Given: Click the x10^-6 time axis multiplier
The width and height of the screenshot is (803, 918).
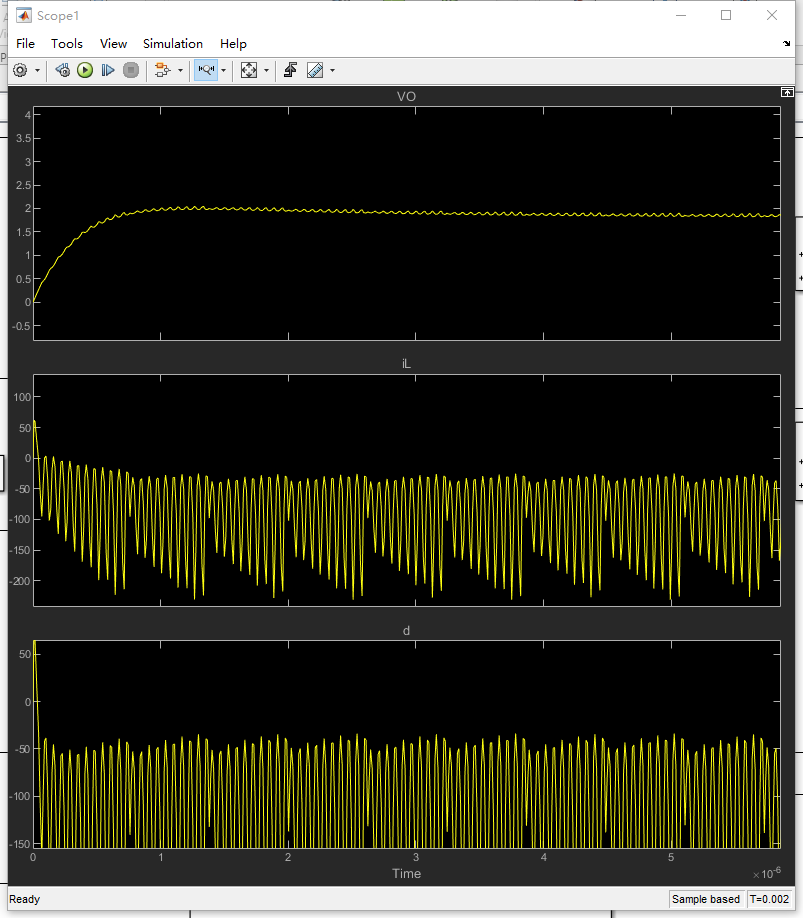Looking at the screenshot, I should pyautogui.click(x=767, y=873).
